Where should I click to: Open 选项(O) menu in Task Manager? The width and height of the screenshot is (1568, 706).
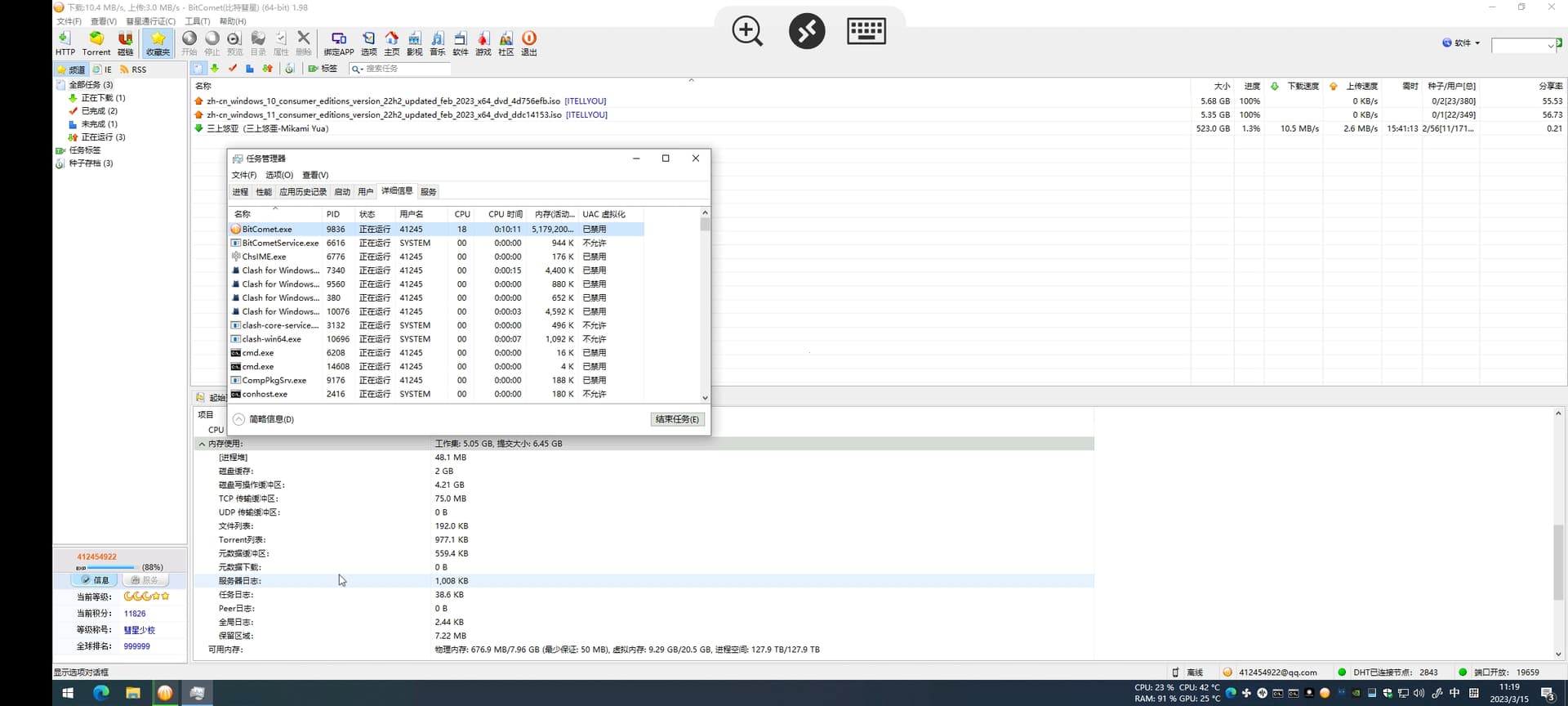pyautogui.click(x=279, y=175)
